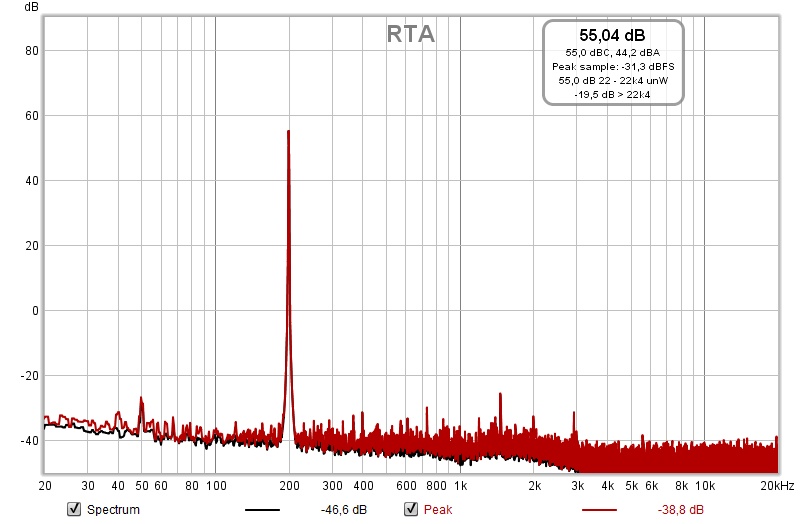This screenshot has width=800, height=524.
Task: Uncheck the Spectrum trace checkbox
Action: [x=73, y=510]
